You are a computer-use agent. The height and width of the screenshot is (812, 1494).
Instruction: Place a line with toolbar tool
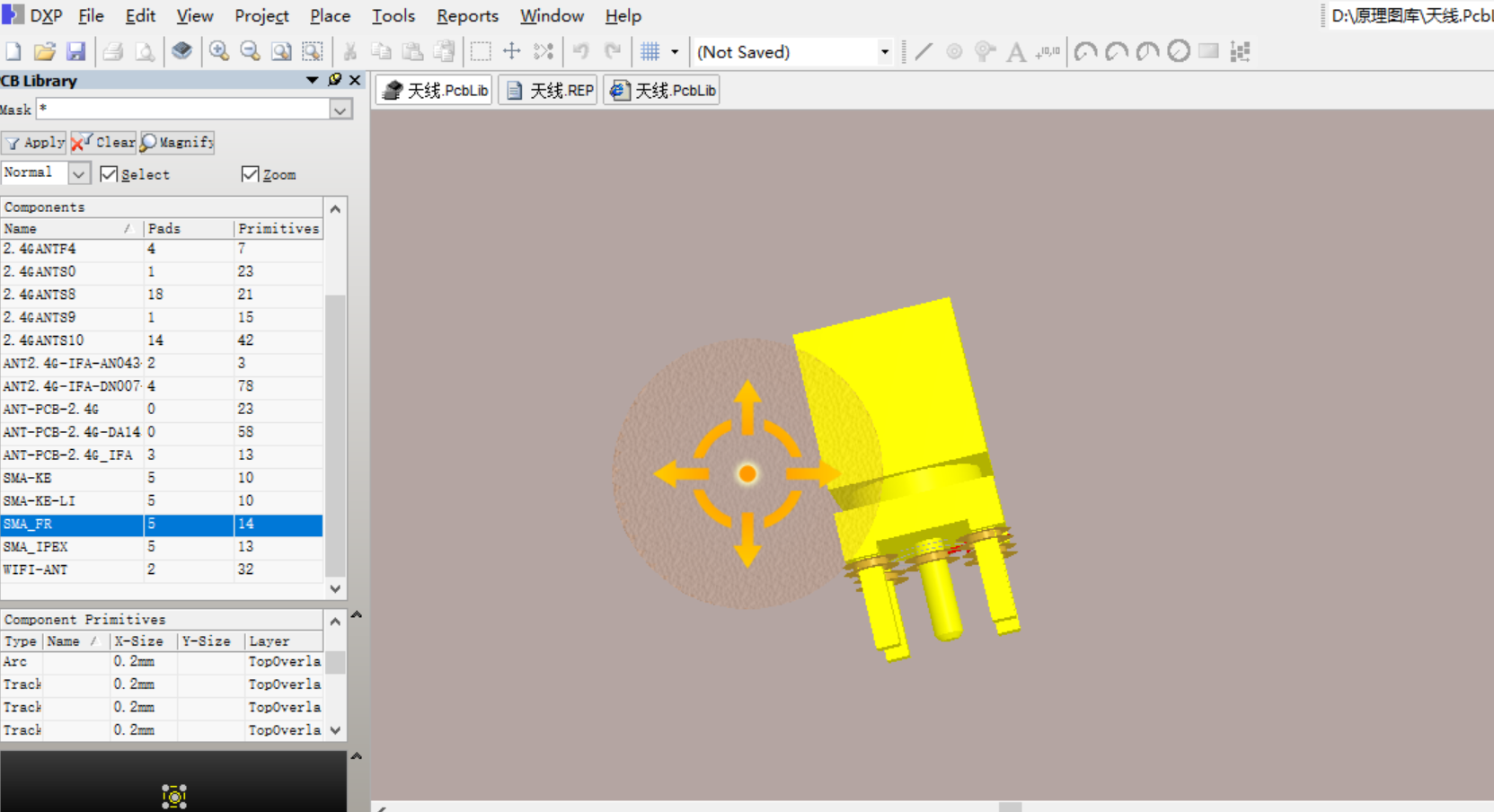(x=924, y=51)
